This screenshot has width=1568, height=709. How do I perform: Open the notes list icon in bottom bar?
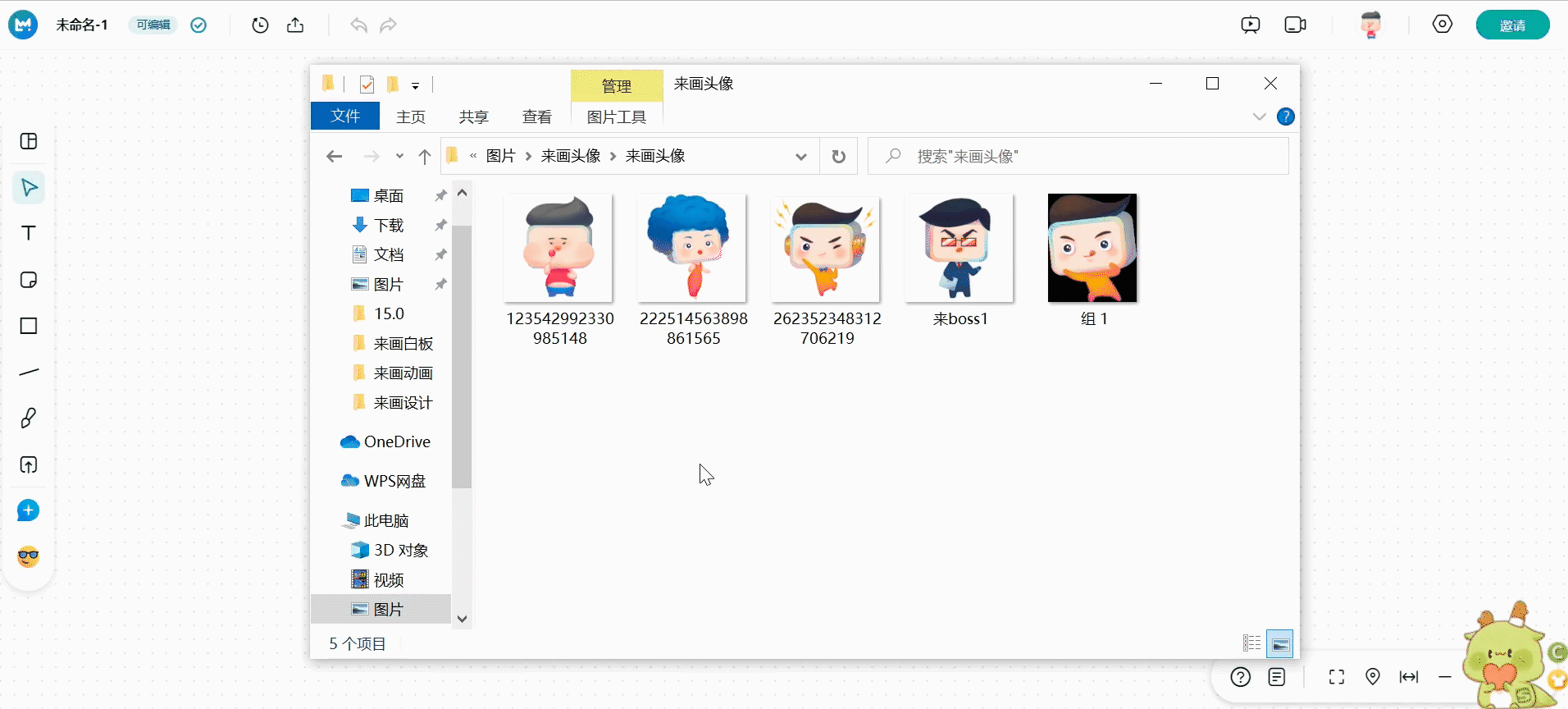click(x=1277, y=677)
